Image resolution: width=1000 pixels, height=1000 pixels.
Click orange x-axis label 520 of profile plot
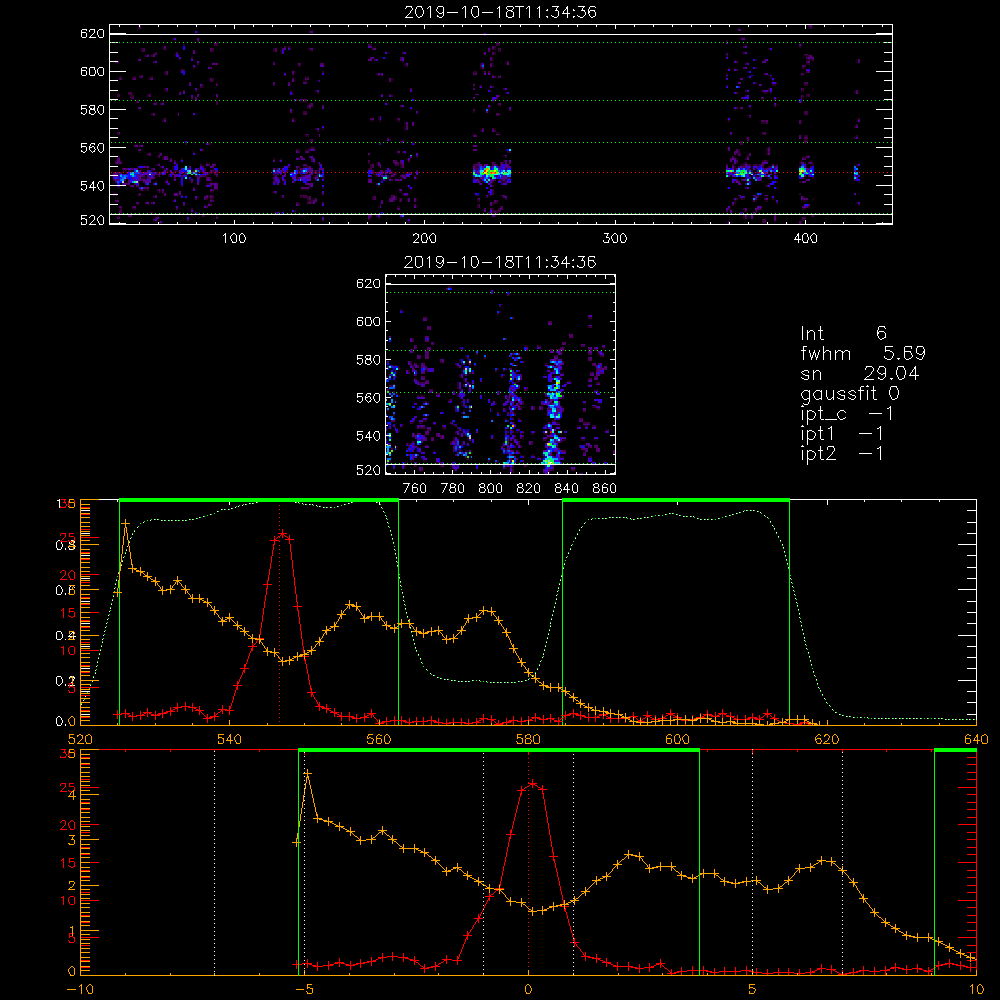pyautogui.click(x=80, y=740)
